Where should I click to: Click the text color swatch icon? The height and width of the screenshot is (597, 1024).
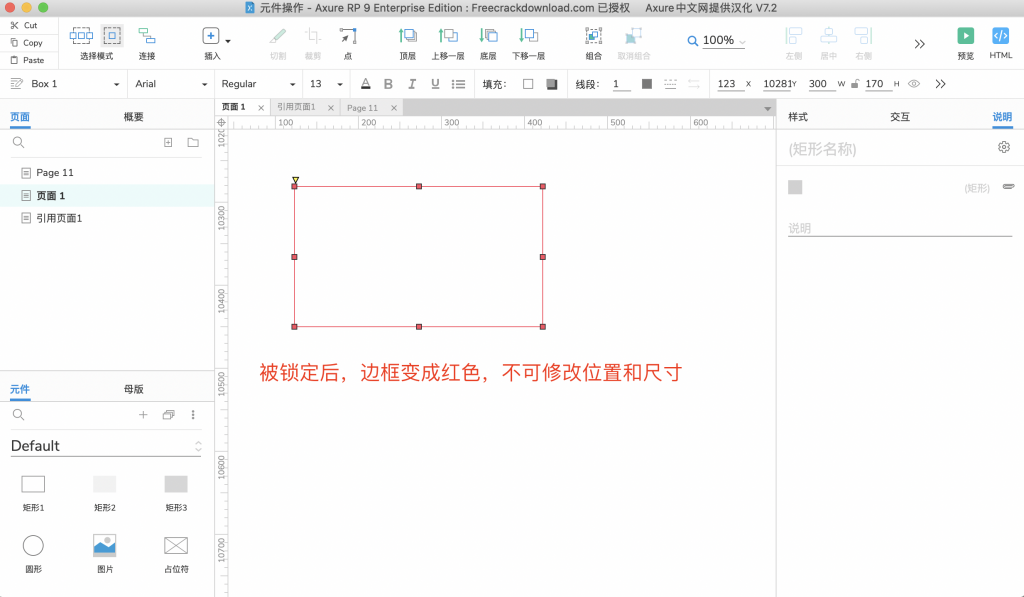click(365, 84)
